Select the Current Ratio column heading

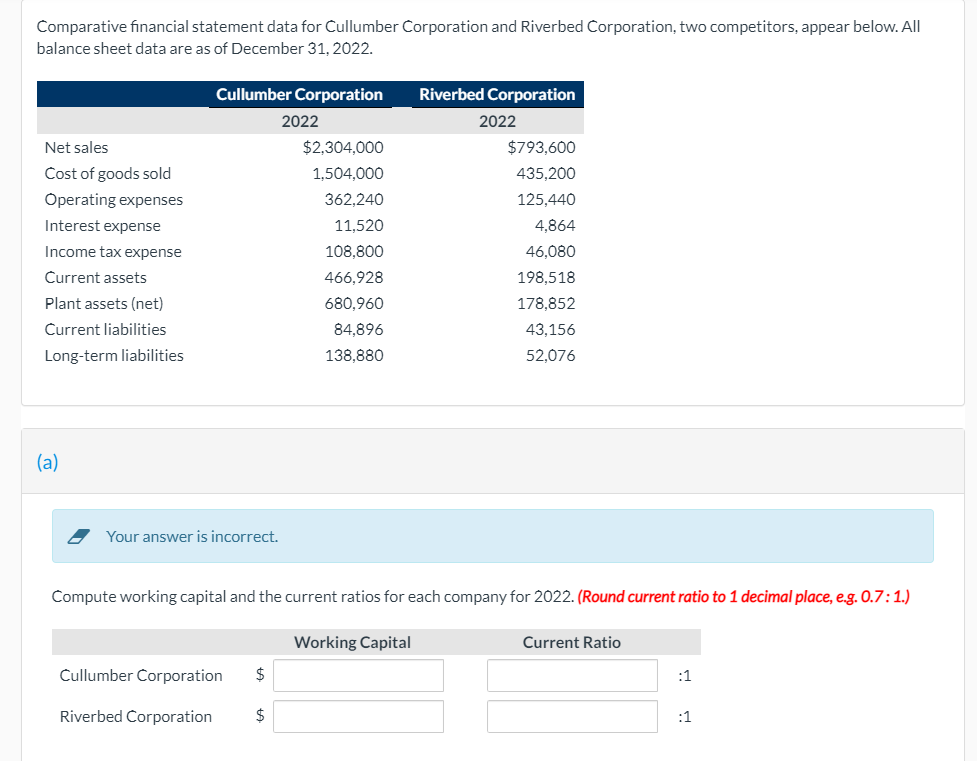coord(570,641)
